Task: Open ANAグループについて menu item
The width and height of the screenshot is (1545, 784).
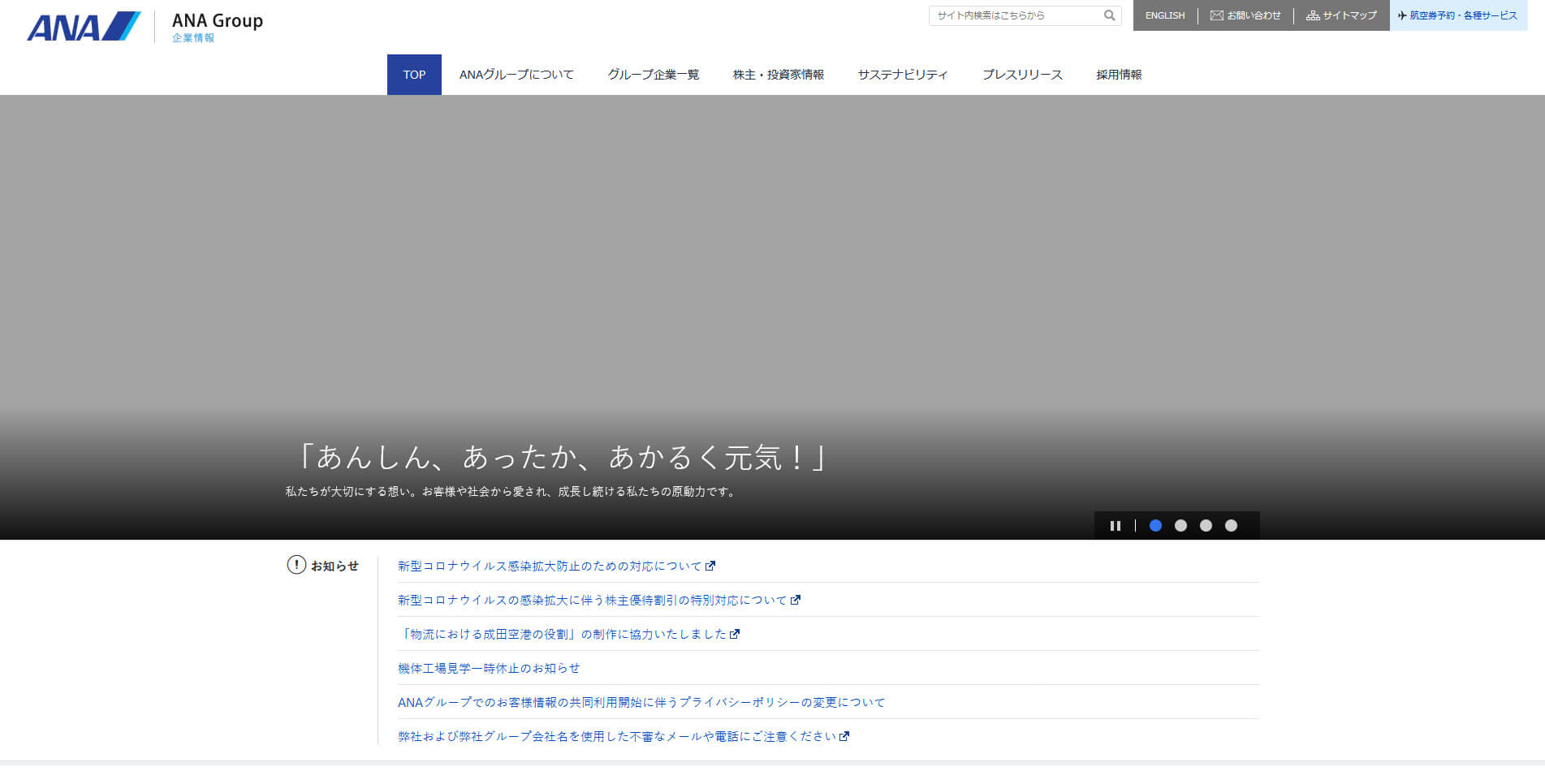Action: 516,75
